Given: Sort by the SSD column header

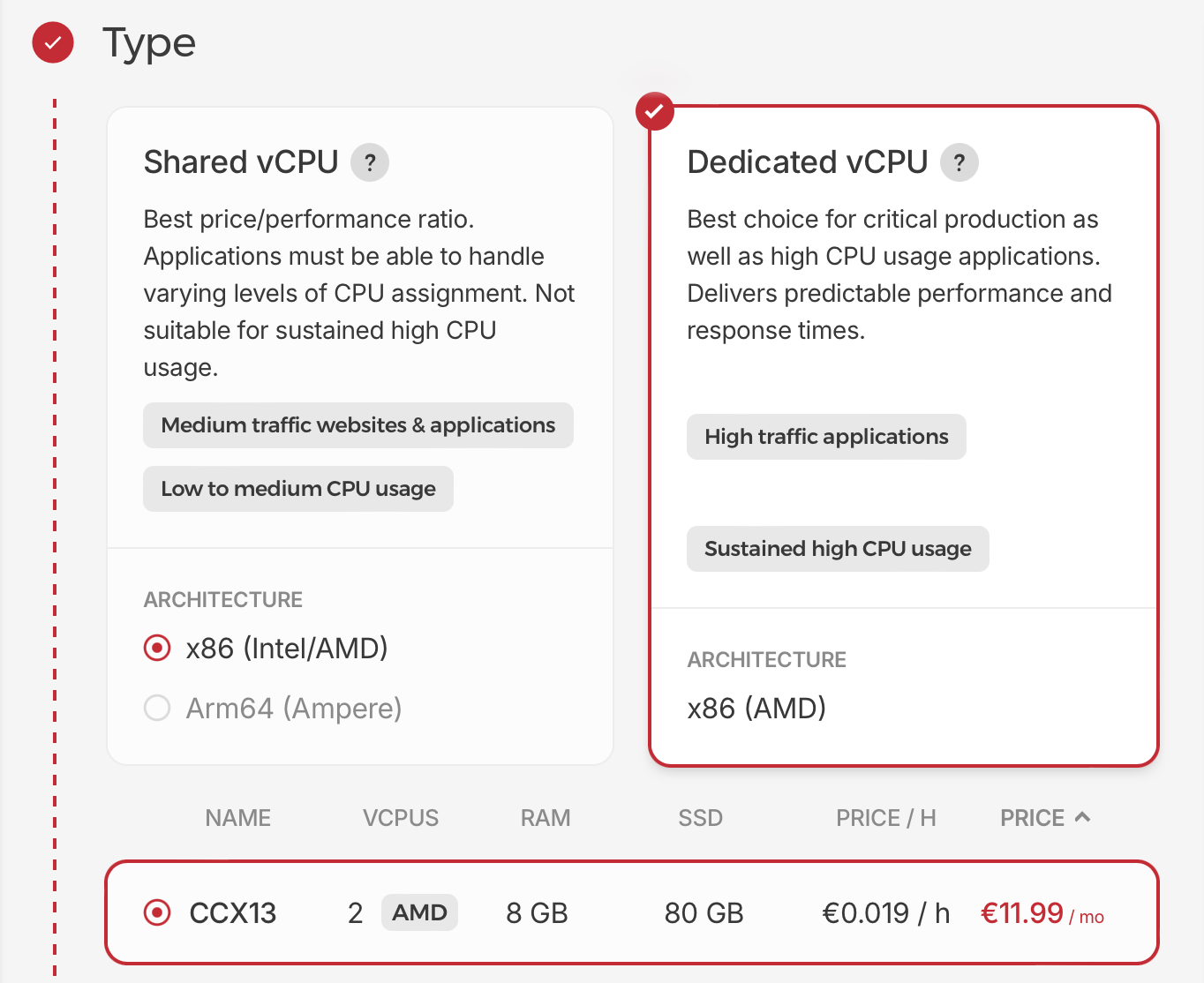Looking at the screenshot, I should coord(700,818).
